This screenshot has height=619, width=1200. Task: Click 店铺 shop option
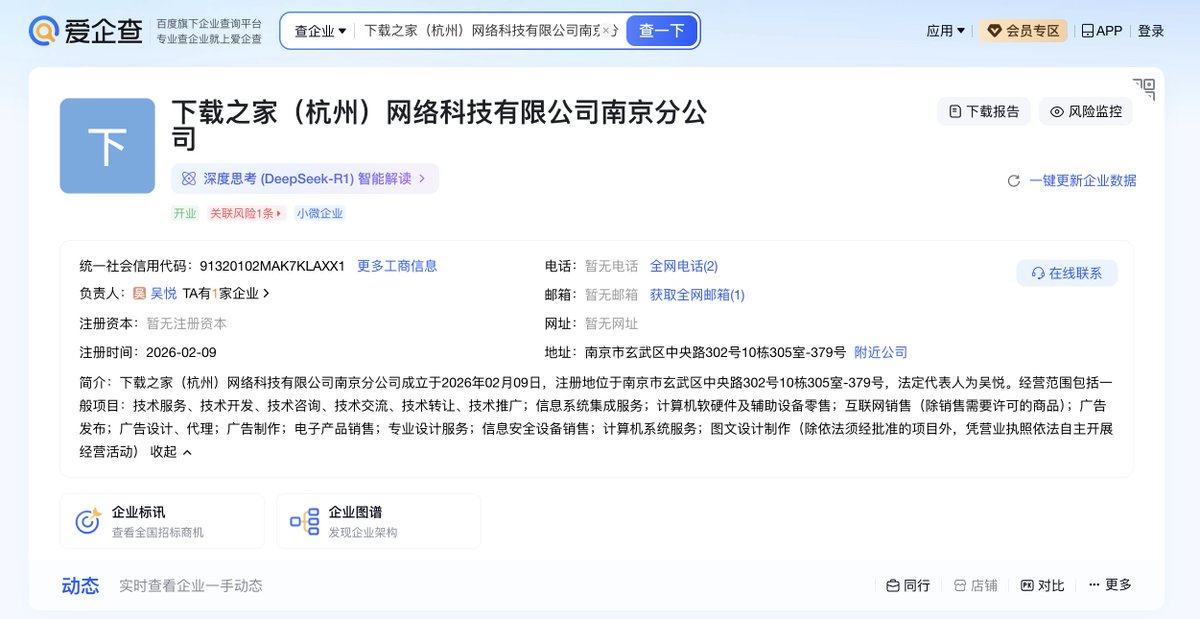975,585
